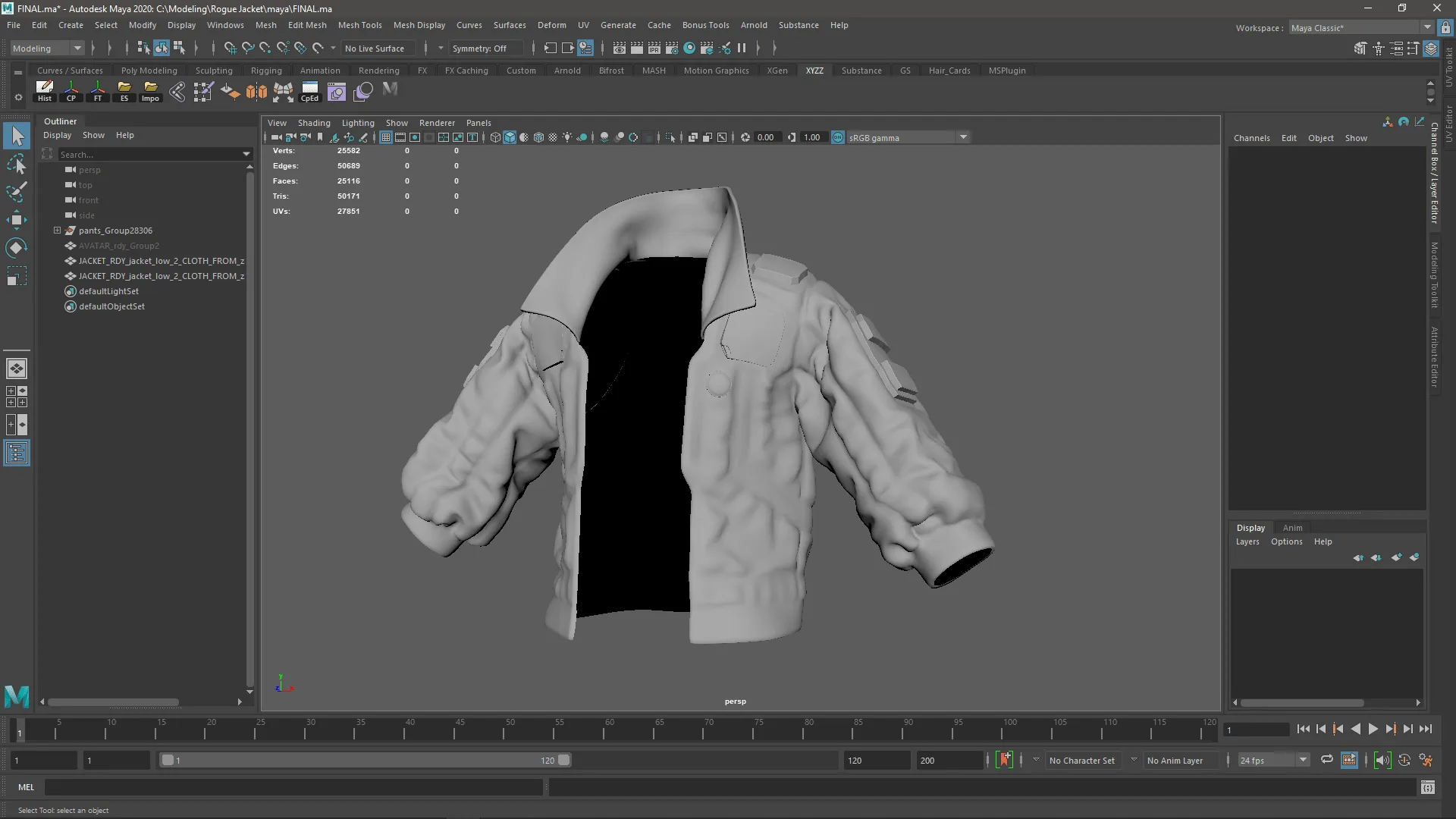Select the CpEd shelf icon
The image size is (1456, 819).
tap(309, 91)
